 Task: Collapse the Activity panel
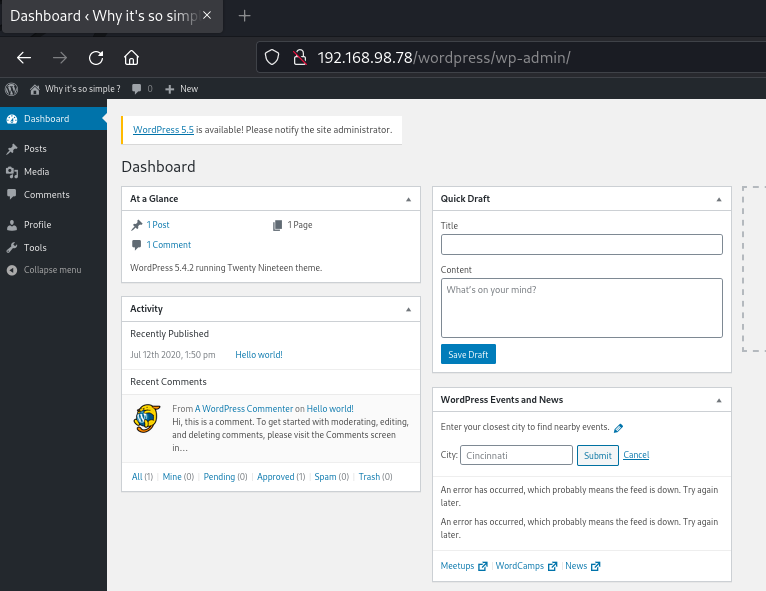[x=408, y=309]
